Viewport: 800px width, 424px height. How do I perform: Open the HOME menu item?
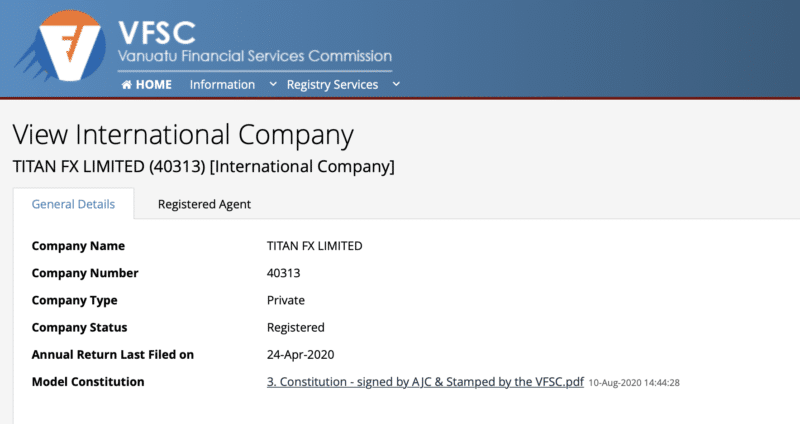pyautogui.click(x=146, y=85)
